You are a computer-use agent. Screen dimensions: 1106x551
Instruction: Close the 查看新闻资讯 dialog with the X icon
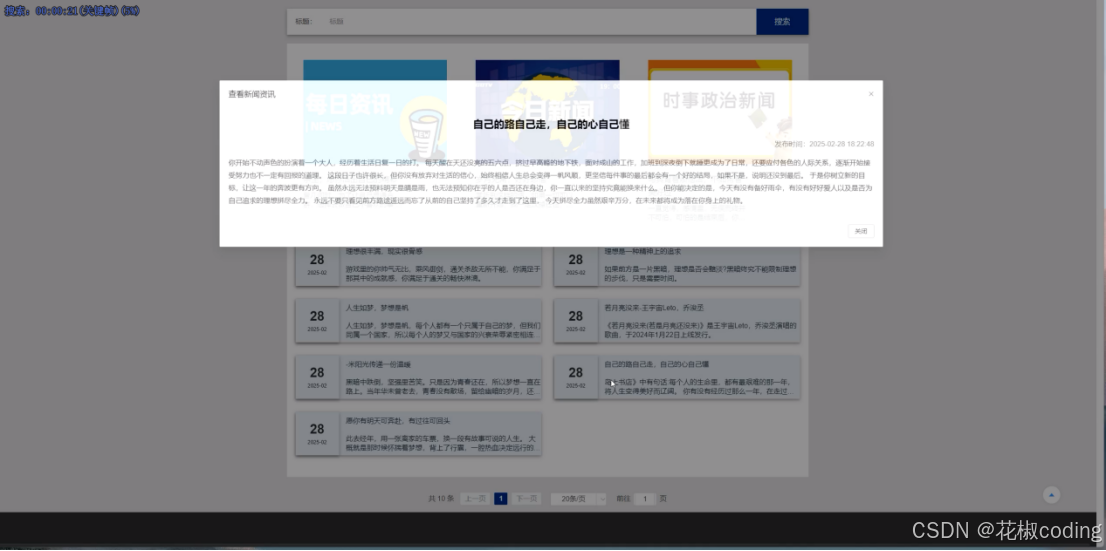(x=870, y=94)
